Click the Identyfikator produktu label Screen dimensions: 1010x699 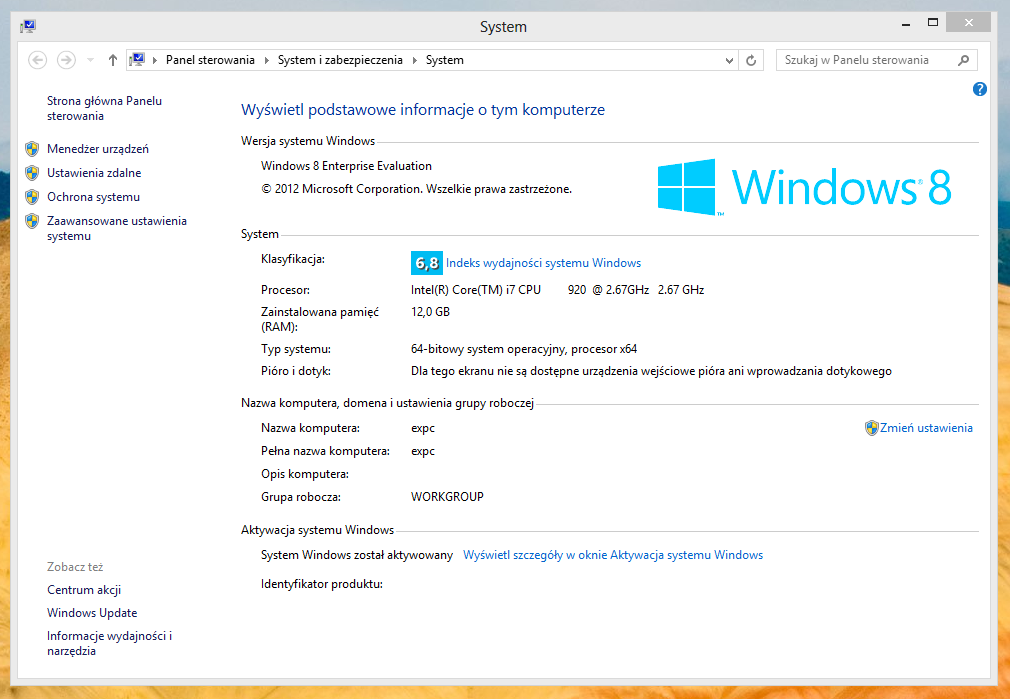coord(322,584)
